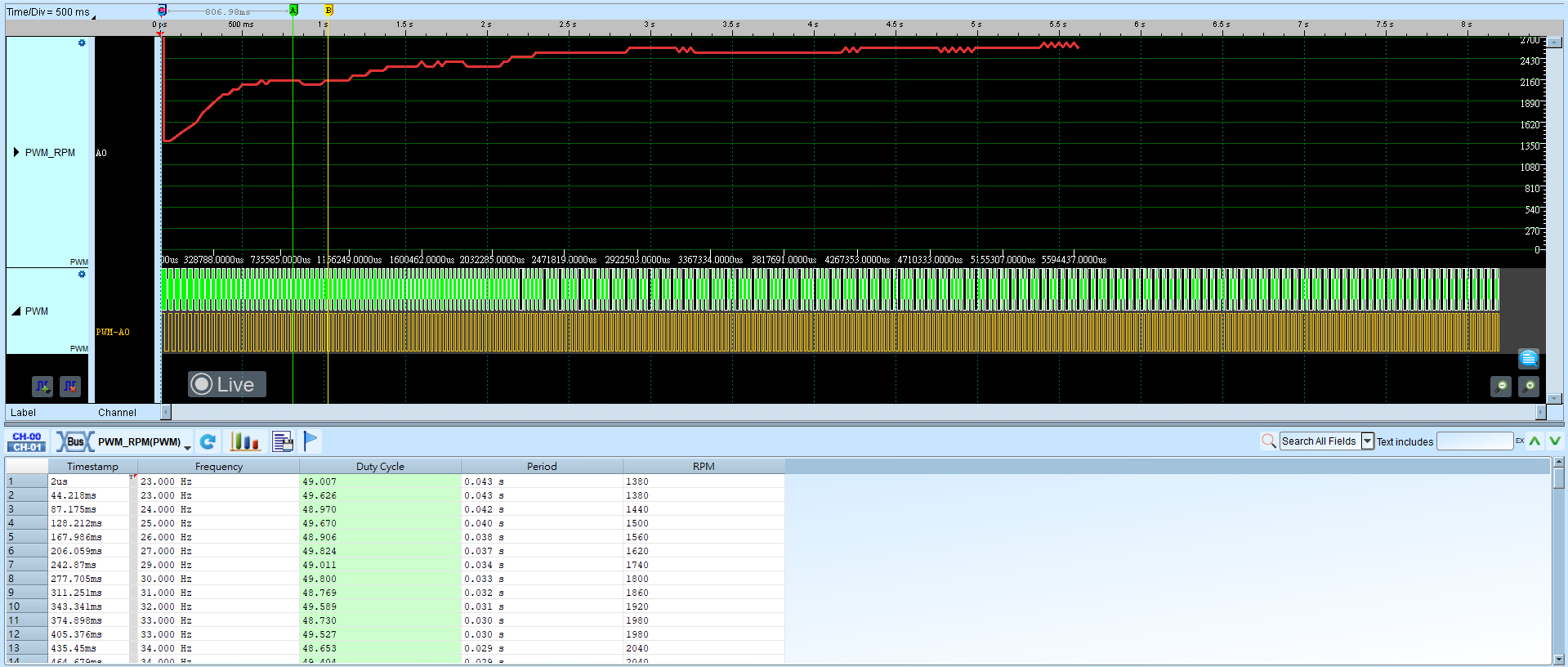
Task: Jump to previous search result arrow
Action: tap(1534, 441)
